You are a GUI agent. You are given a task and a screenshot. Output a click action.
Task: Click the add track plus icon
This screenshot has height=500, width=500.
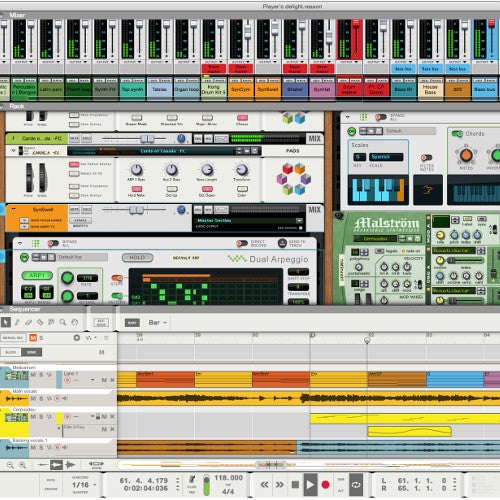click(77, 337)
